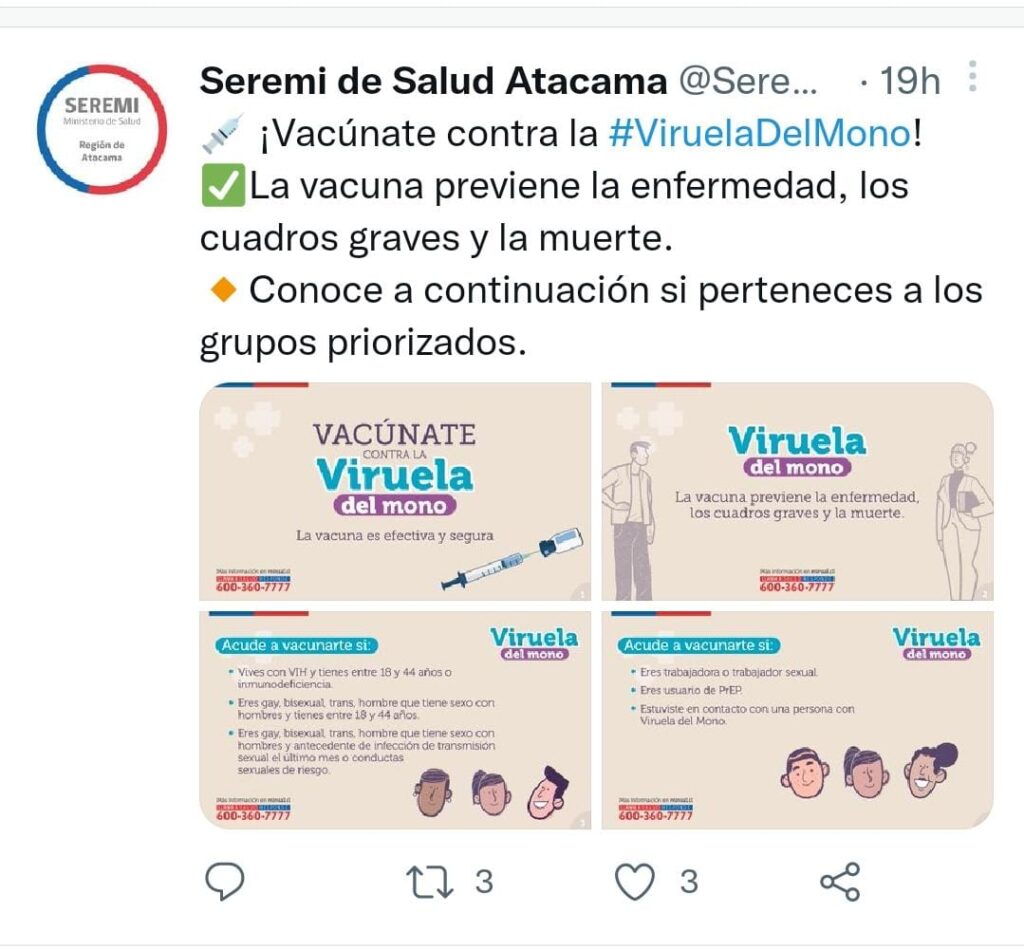Click the like count number 3

pyautogui.click(x=689, y=882)
